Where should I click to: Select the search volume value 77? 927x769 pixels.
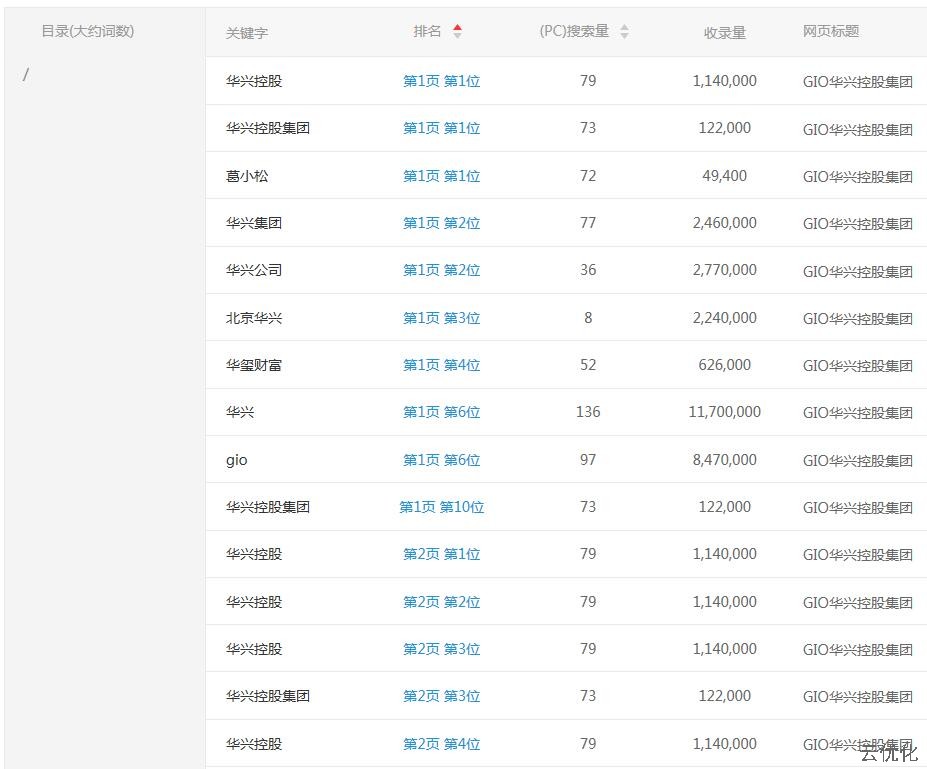588,223
